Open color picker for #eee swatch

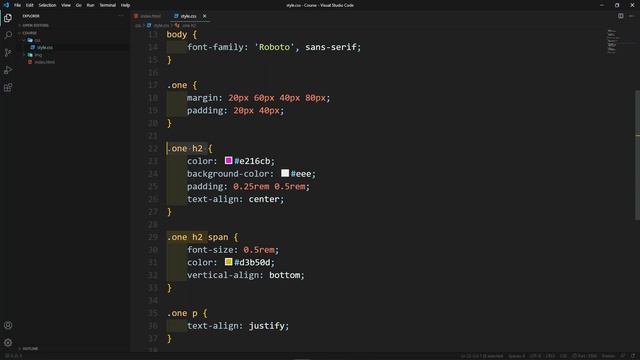tap(285, 173)
